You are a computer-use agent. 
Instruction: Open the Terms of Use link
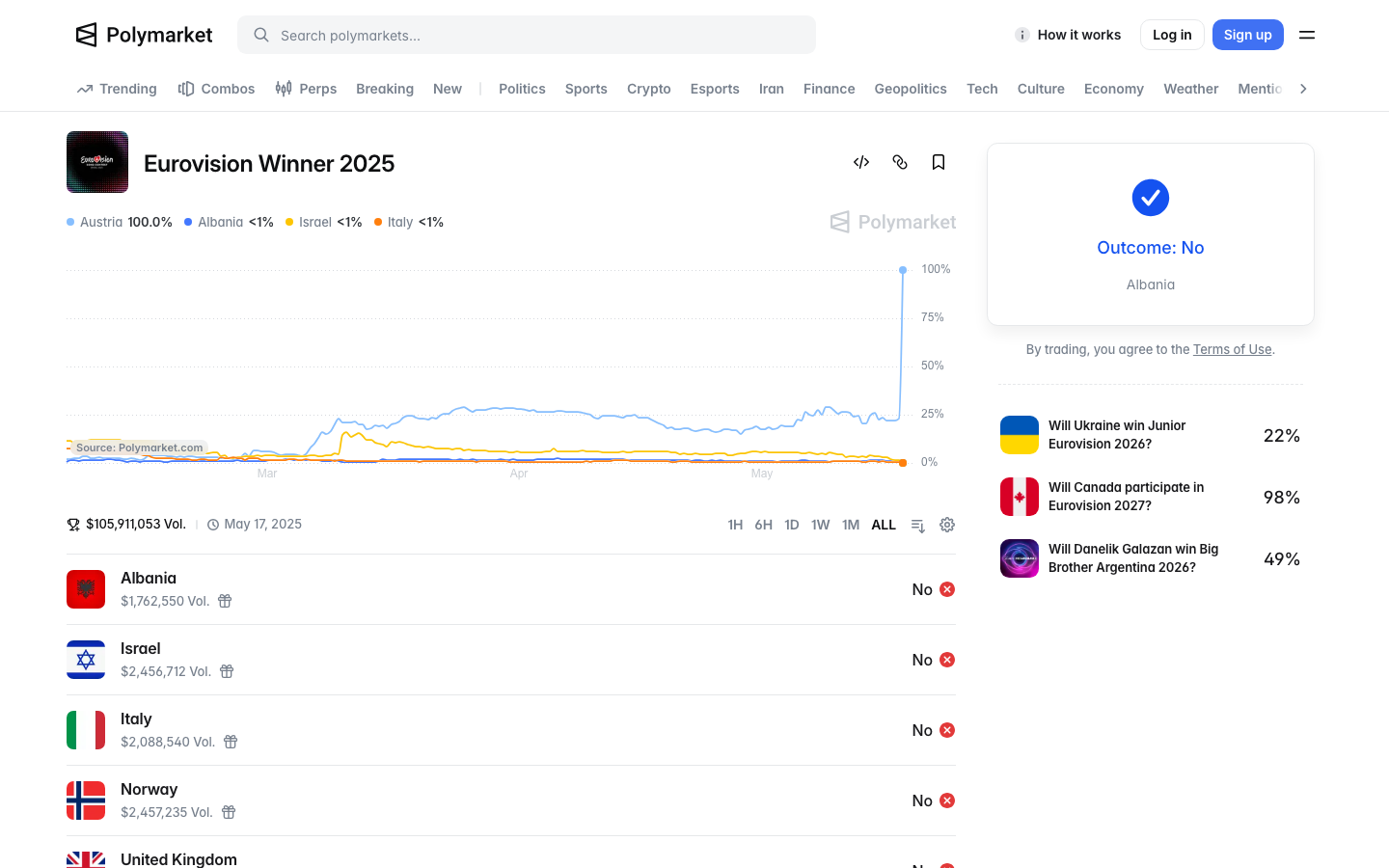(x=1233, y=349)
